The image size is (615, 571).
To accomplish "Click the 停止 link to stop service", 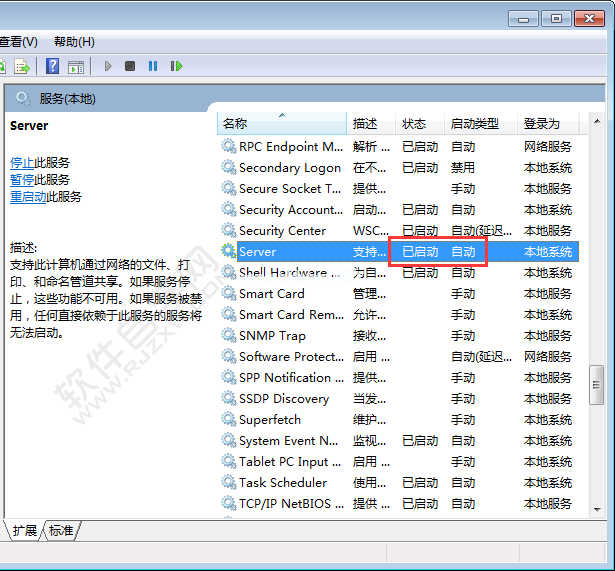I will 22,162.
